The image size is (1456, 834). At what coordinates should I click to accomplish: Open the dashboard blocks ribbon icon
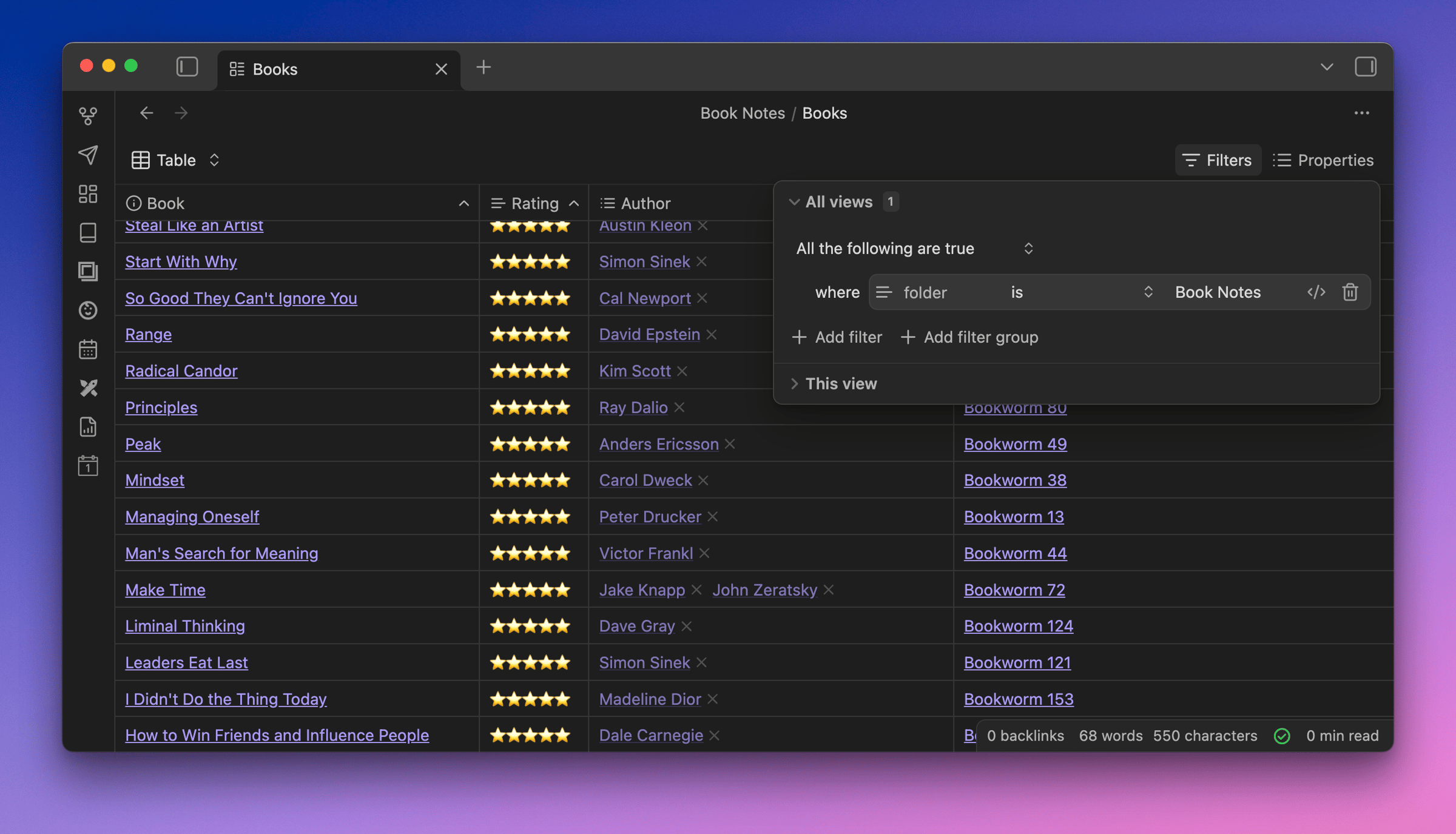click(x=88, y=193)
